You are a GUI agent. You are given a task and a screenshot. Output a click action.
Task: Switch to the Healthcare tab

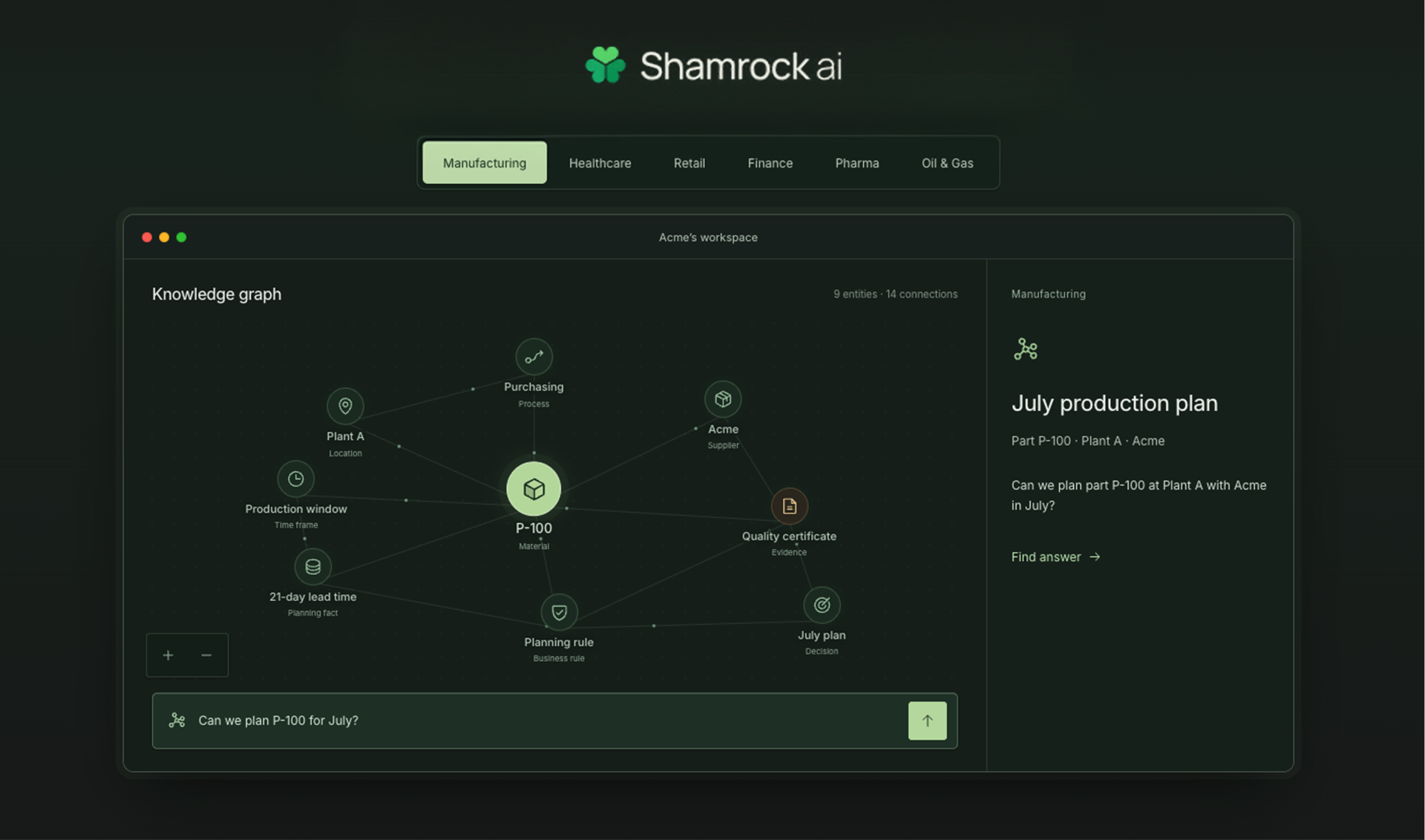[600, 163]
